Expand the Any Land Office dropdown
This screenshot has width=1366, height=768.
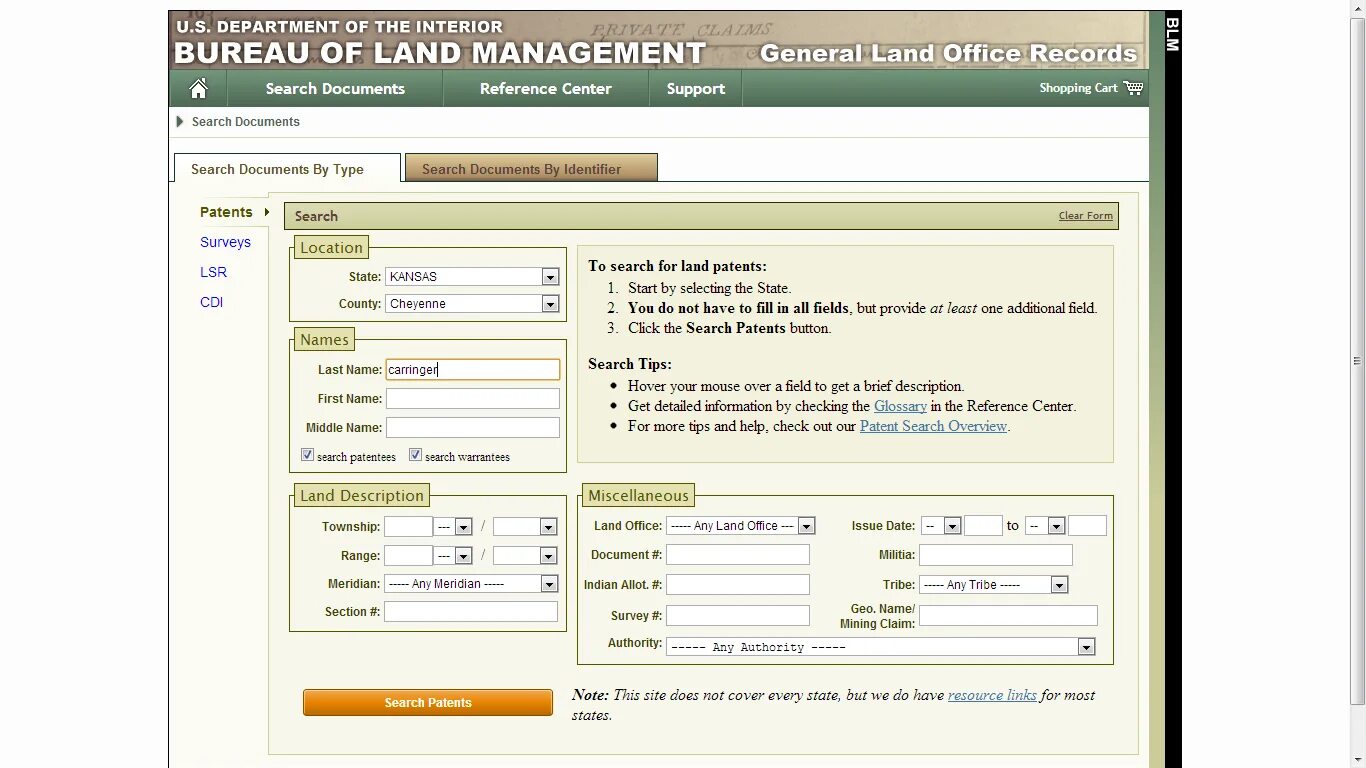click(x=741, y=526)
